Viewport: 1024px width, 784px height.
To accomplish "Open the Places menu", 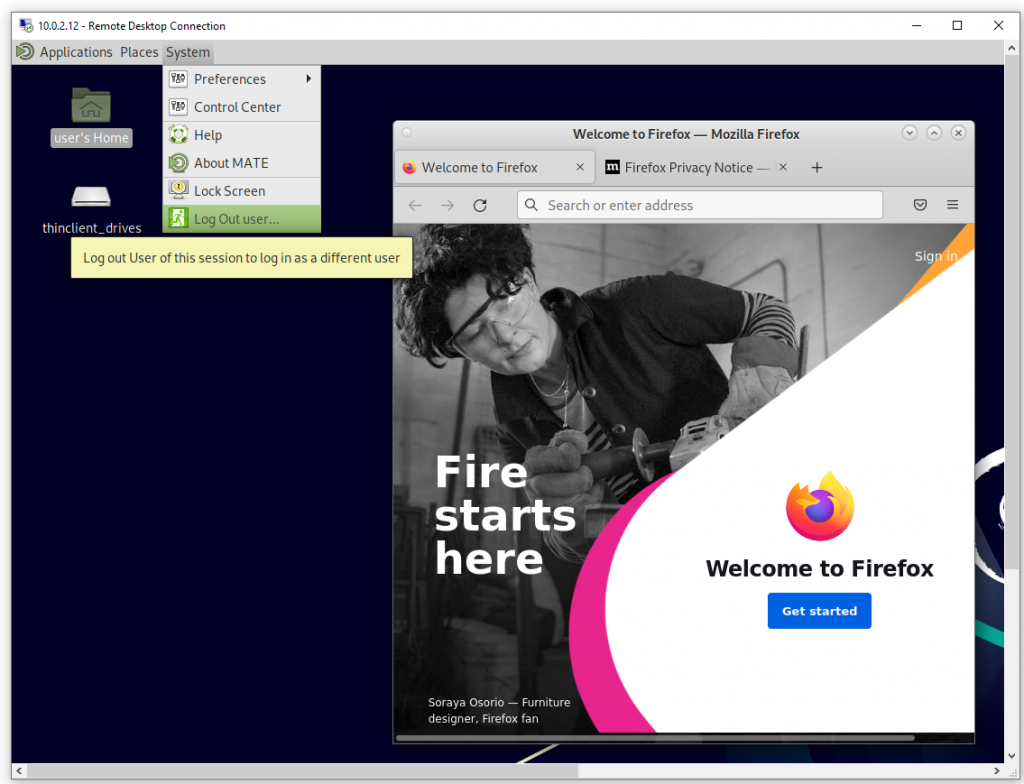I will point(139,52).
